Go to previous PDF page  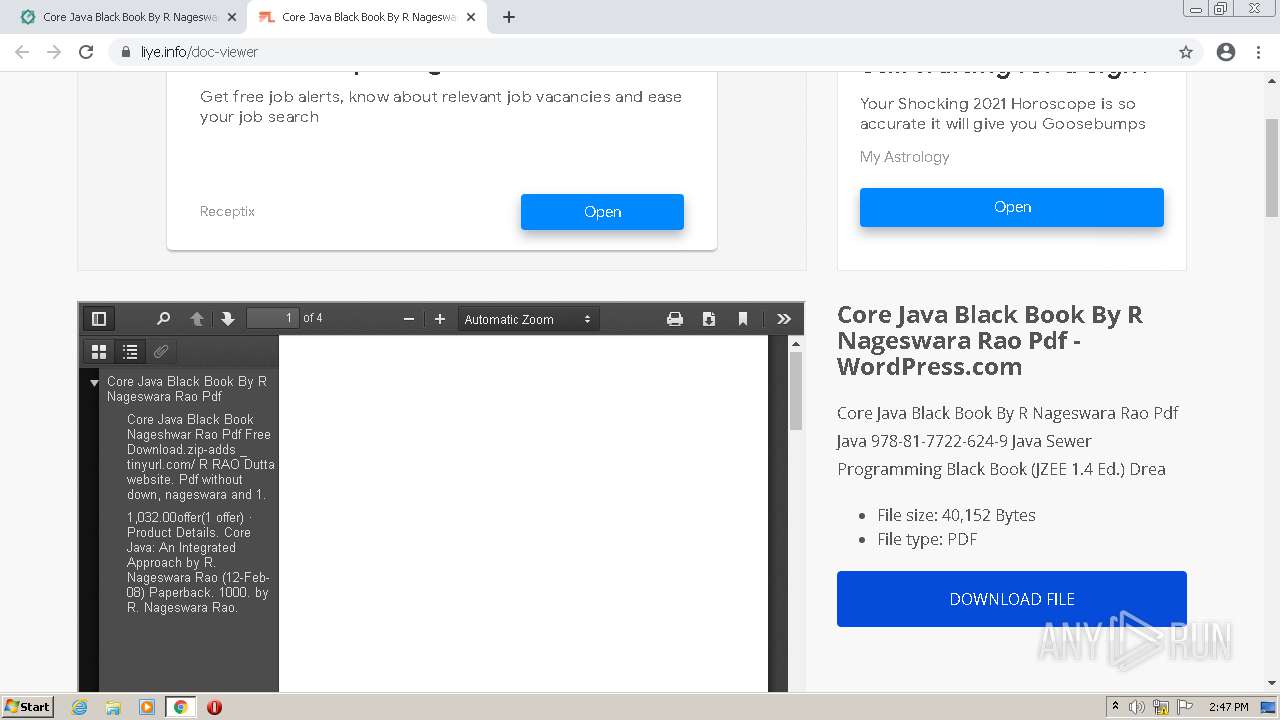[197, 319]
